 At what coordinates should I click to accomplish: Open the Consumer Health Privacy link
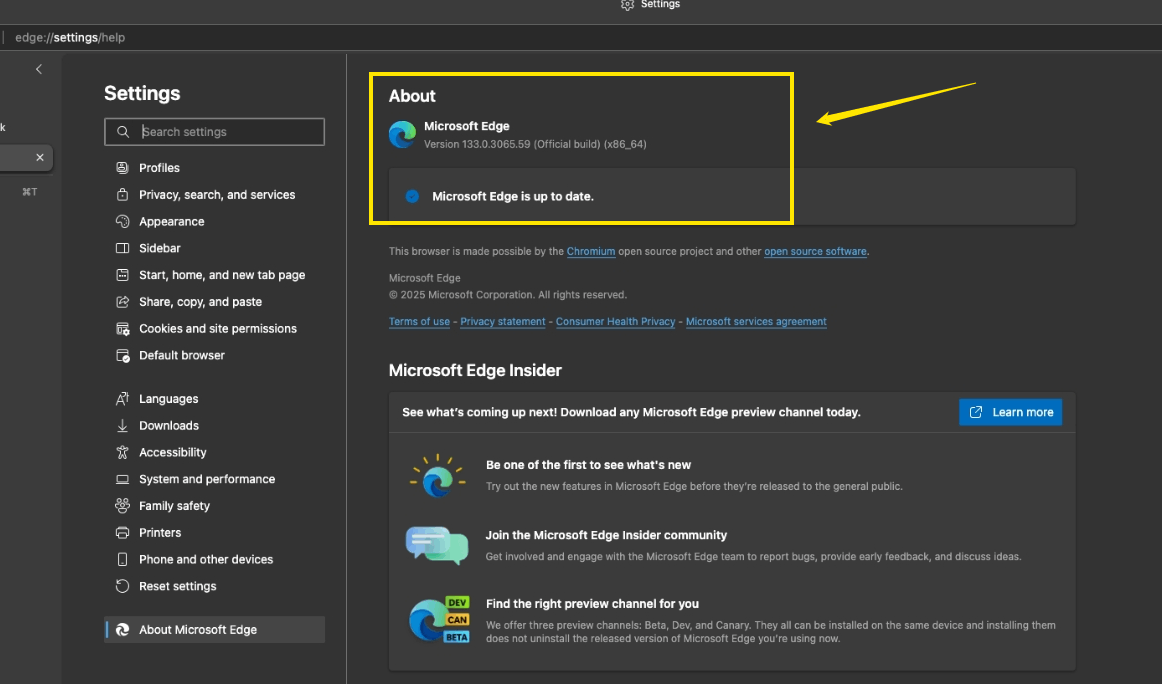[615, 322]
